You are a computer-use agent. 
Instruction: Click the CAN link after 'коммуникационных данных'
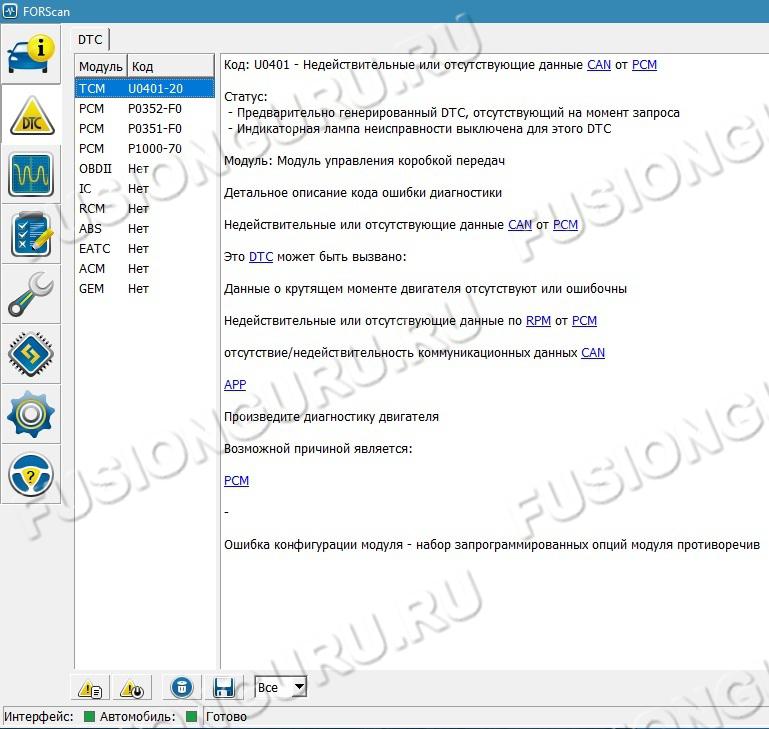click(x=593, y=353)
